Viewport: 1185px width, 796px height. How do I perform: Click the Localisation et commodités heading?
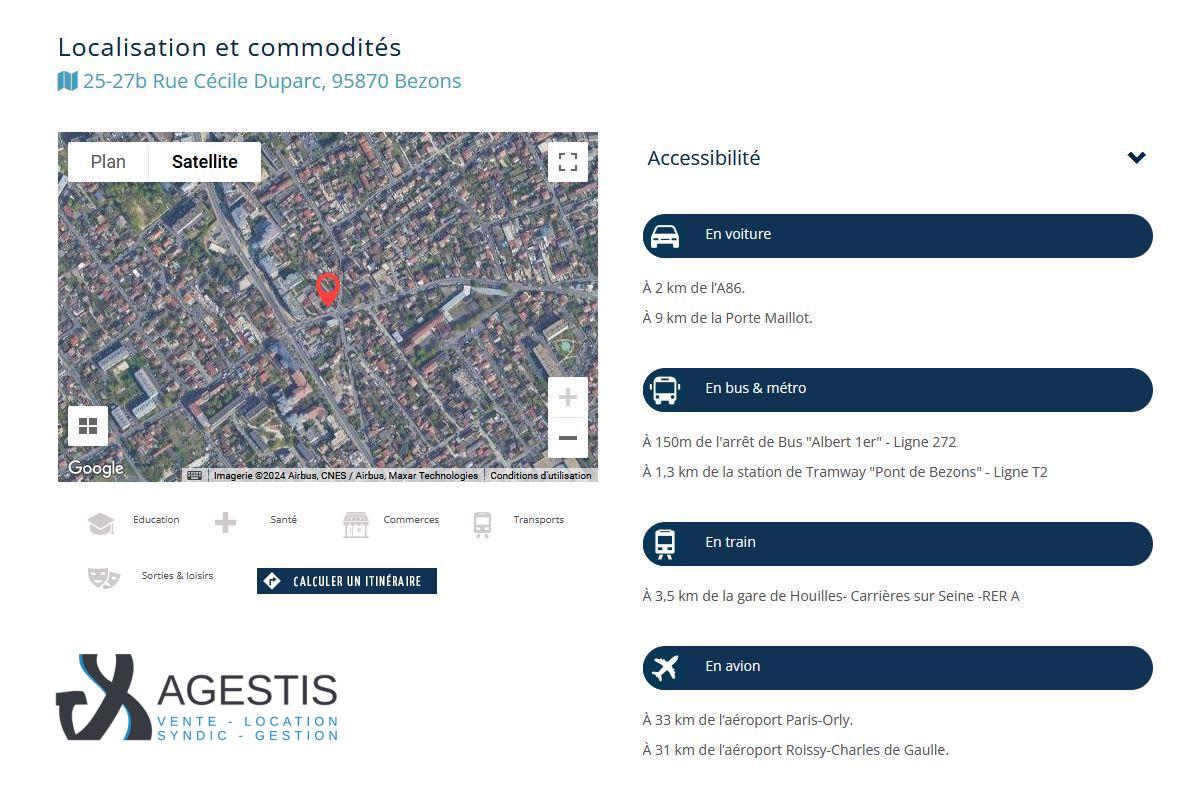point(230,47)
